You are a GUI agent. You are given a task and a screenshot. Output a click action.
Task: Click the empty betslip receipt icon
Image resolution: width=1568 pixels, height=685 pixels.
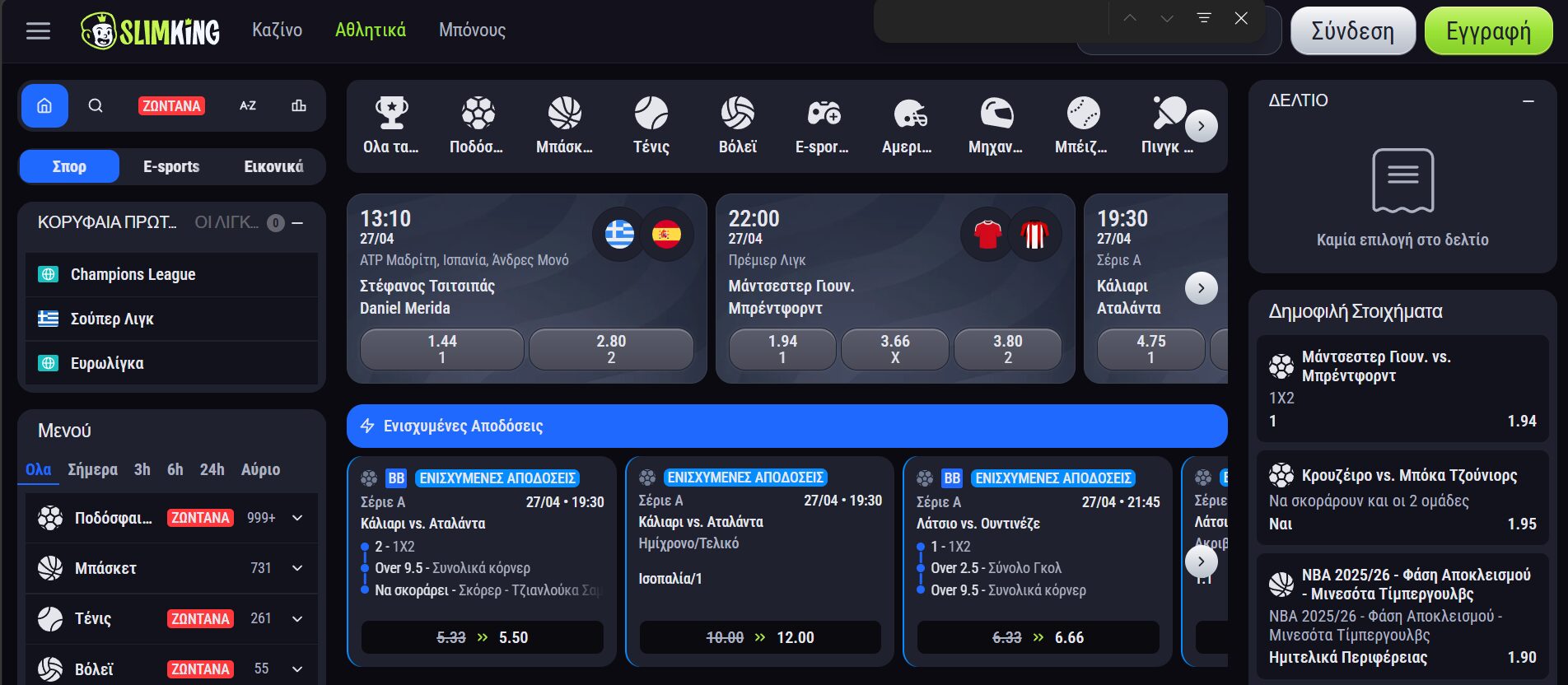click(x=1402, y=180)
